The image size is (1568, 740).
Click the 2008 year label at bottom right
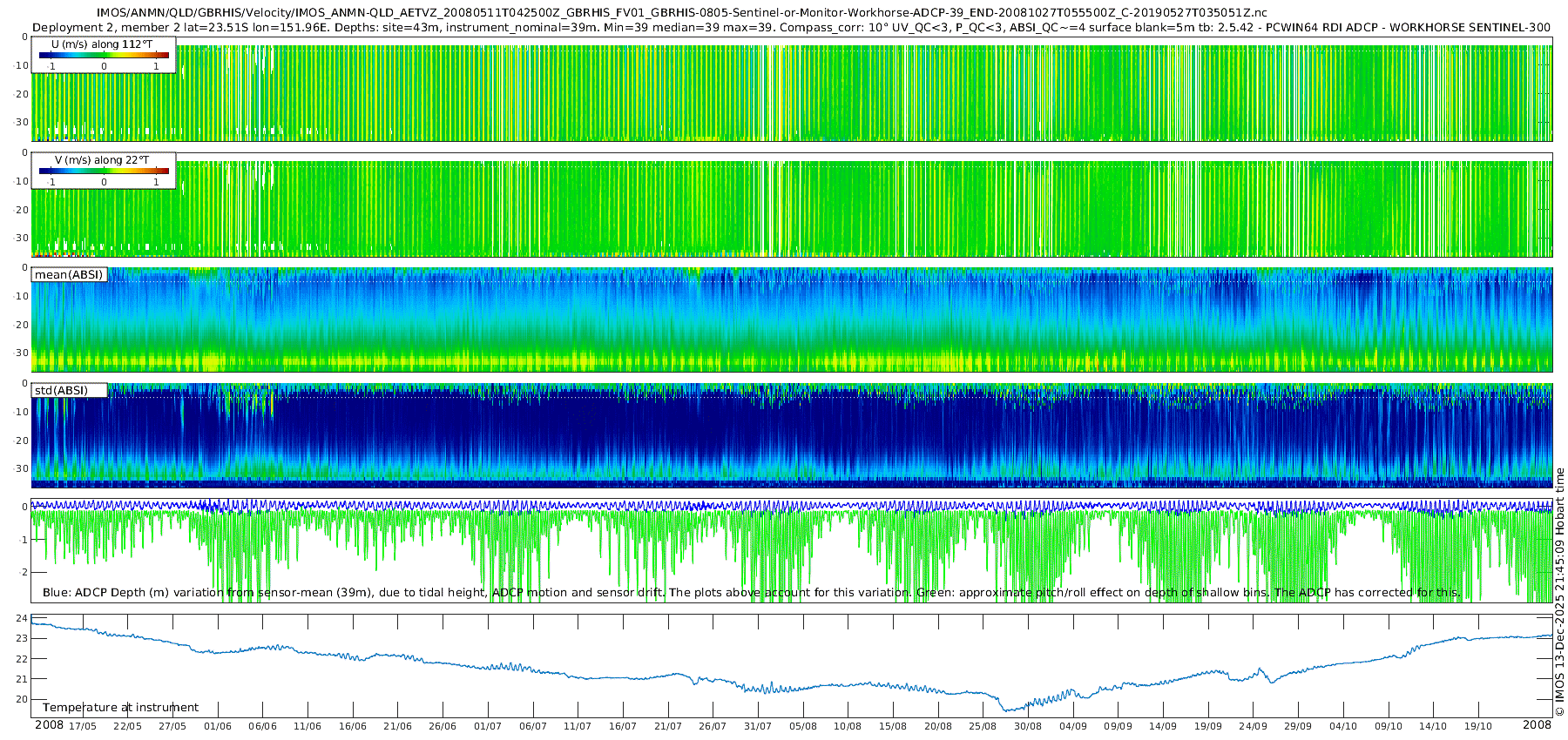(x=1537, y=725)
